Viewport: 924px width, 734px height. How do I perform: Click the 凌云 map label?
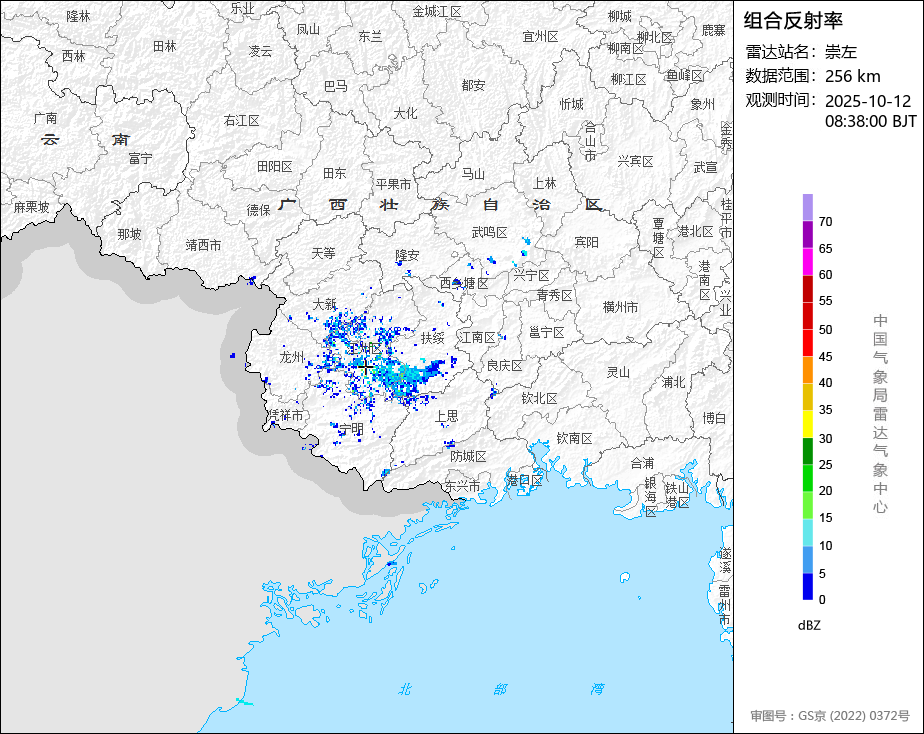tap(260, 51)
